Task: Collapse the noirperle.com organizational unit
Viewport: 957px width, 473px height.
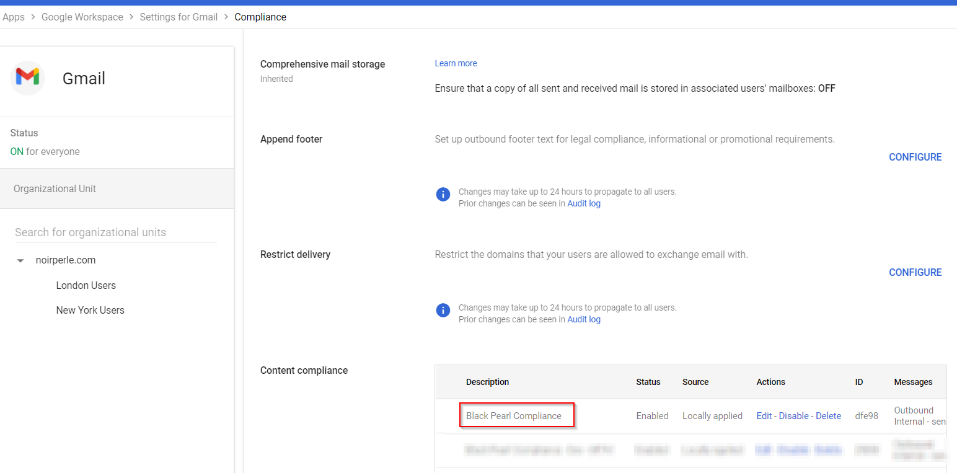Action: click(x=20, y=261)
